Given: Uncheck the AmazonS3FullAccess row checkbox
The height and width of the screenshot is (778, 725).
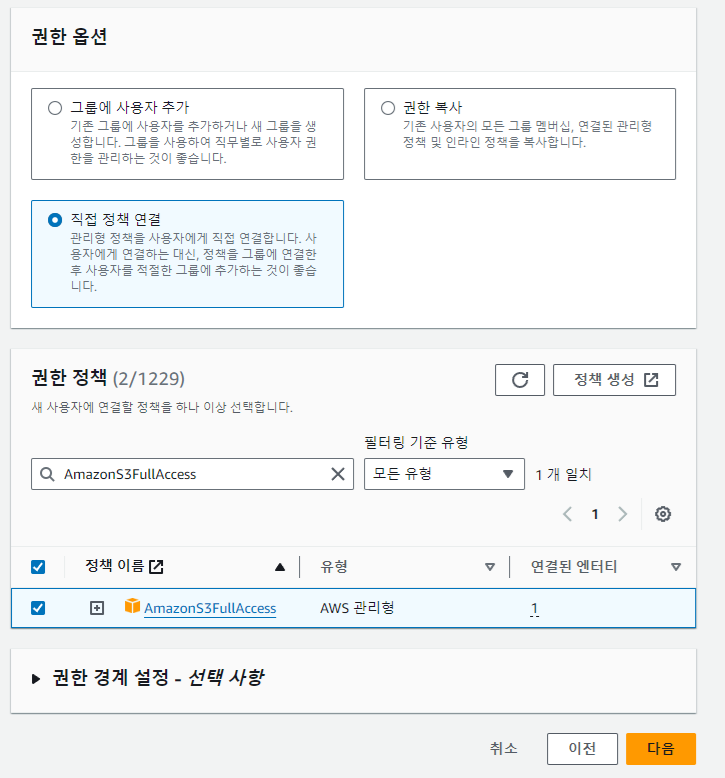Looking at the screenshot, I should coord(38,608).
